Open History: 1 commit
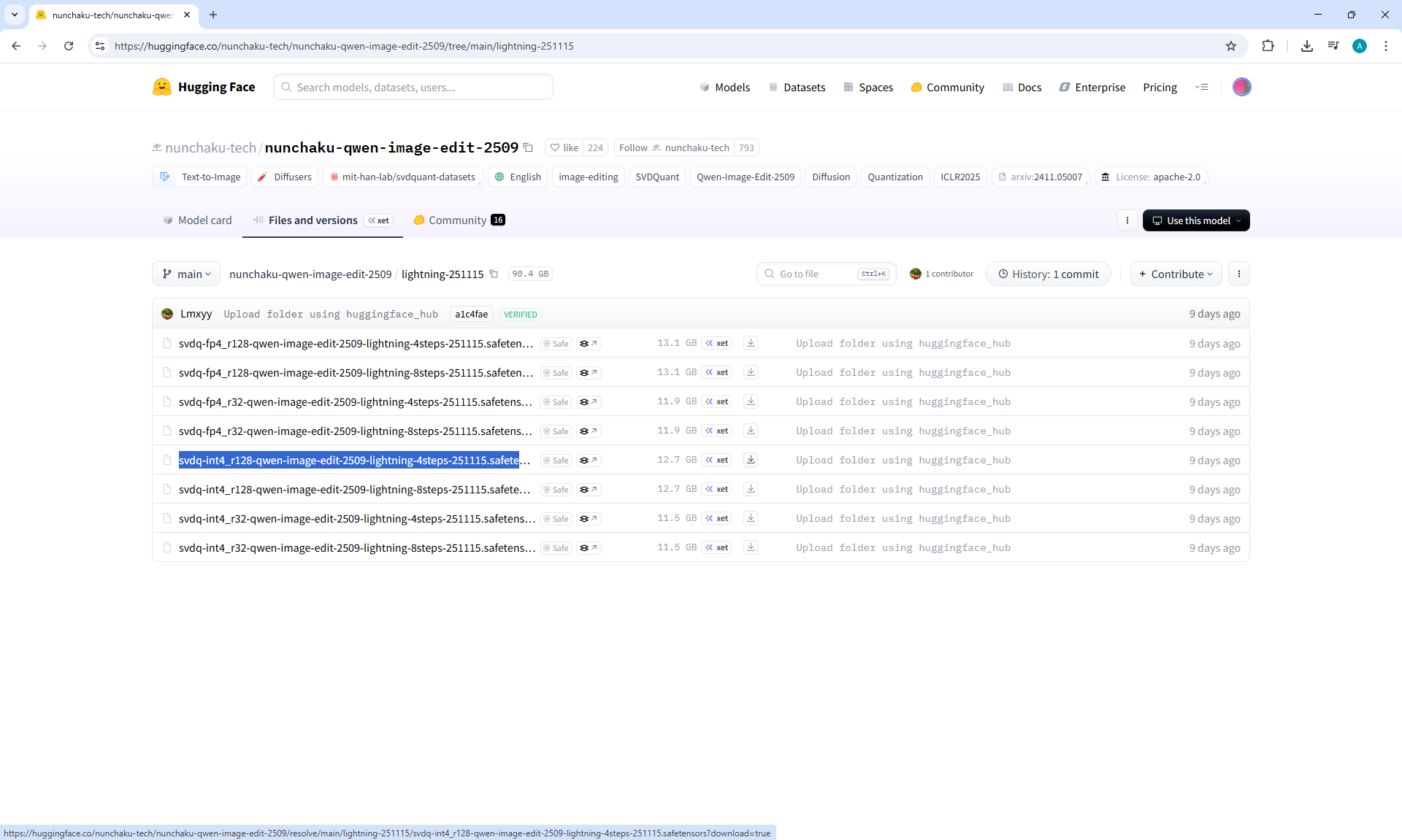The height and width of the screenshot is (840, 1402). tap(1048, 274)
